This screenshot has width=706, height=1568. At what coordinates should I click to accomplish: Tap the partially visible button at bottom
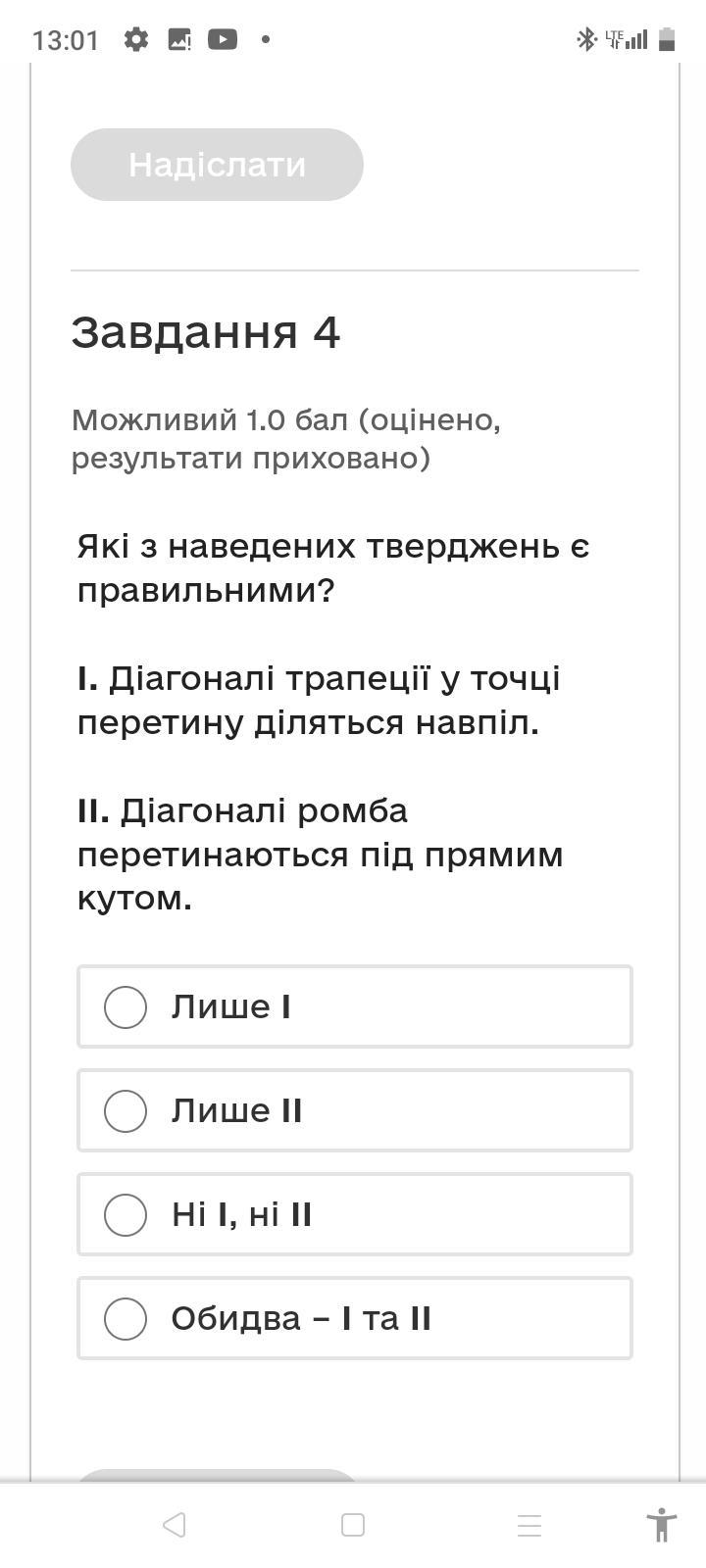(x=216, y=1476)
